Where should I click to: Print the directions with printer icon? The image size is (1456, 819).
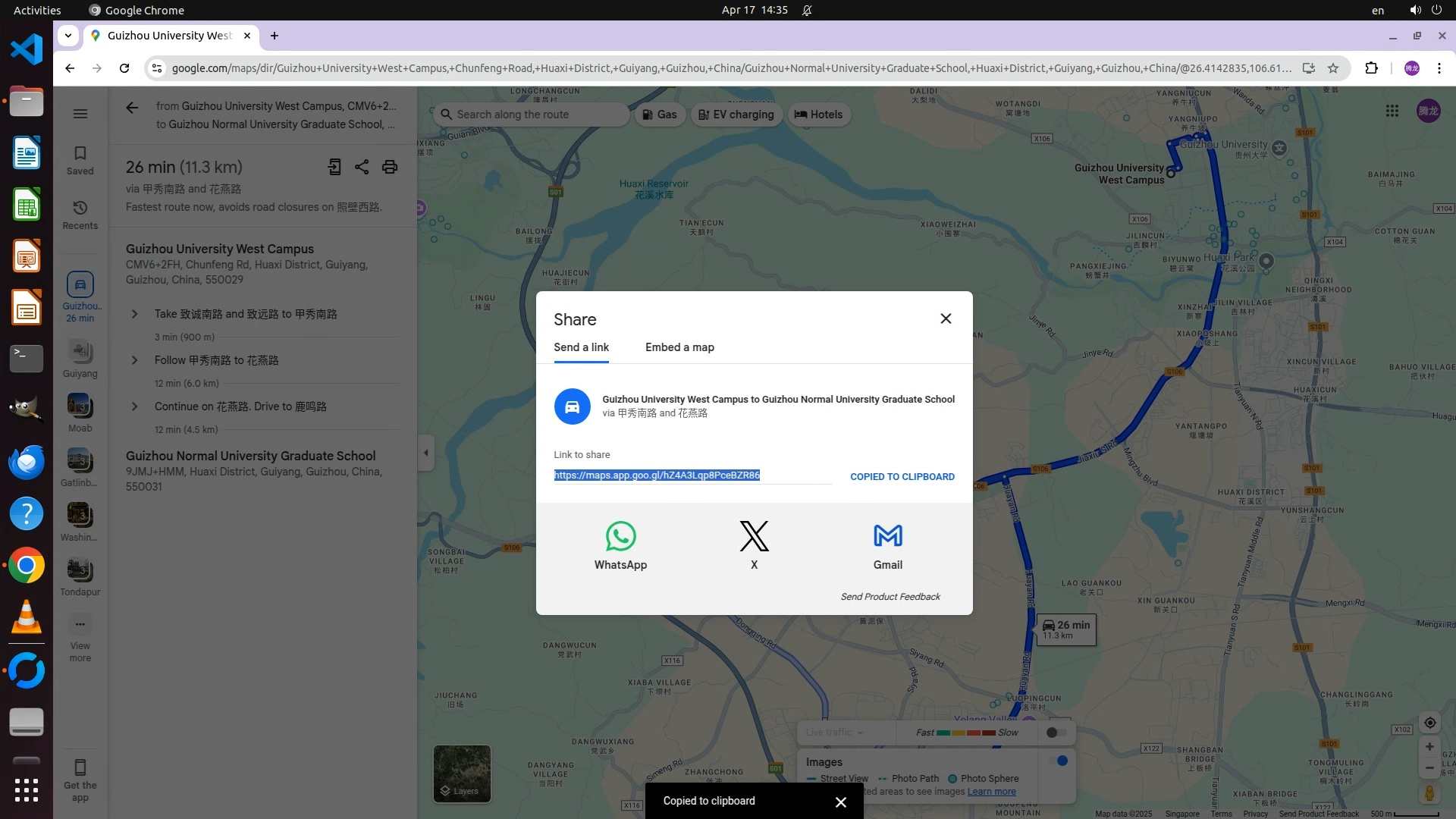coord(390,167)
